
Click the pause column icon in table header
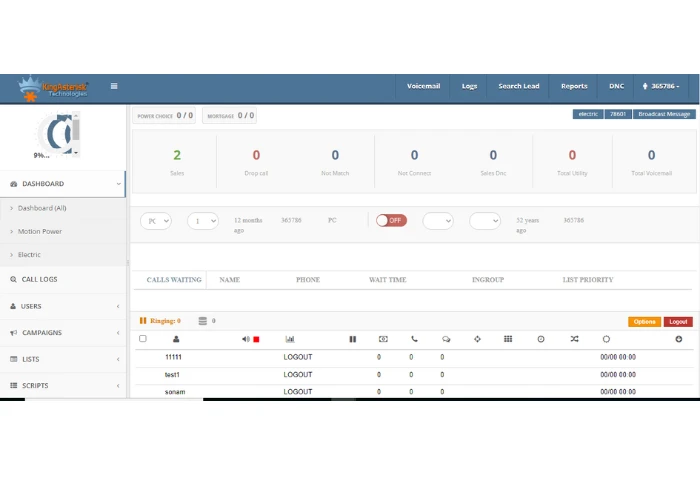(x=353, y=339)
